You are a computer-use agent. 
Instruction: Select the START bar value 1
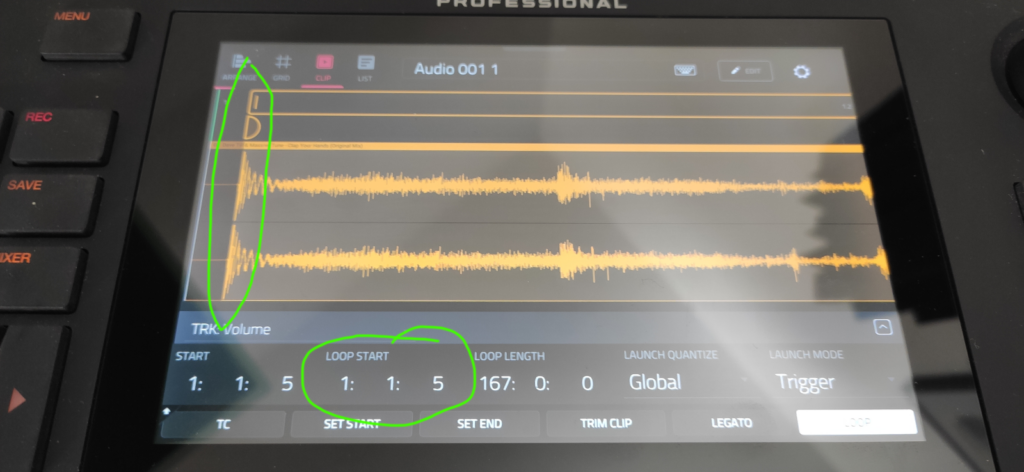pos(195,383)
